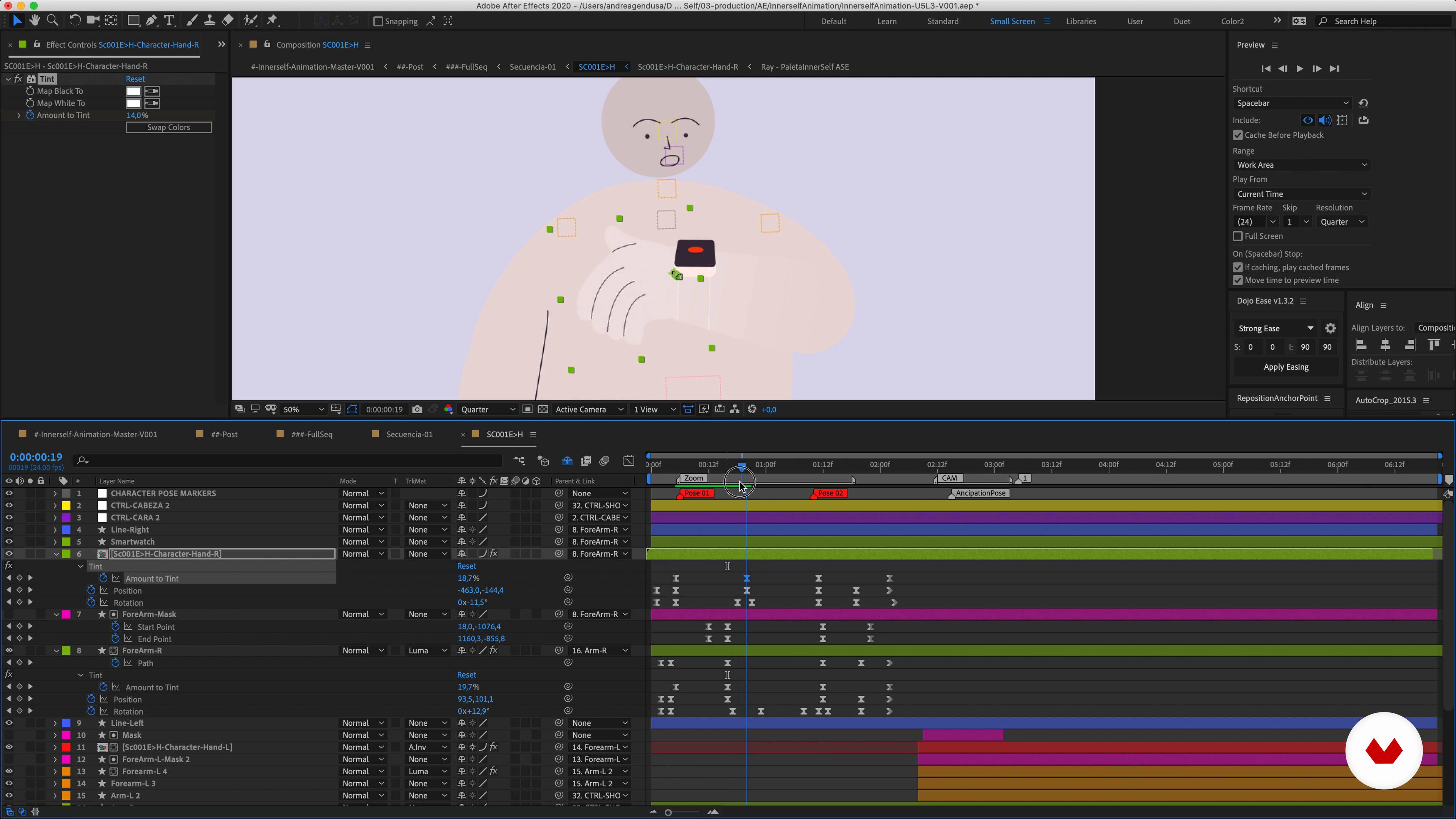Select the Rotation tool
1456x819 pixels.
click(75, 21)
